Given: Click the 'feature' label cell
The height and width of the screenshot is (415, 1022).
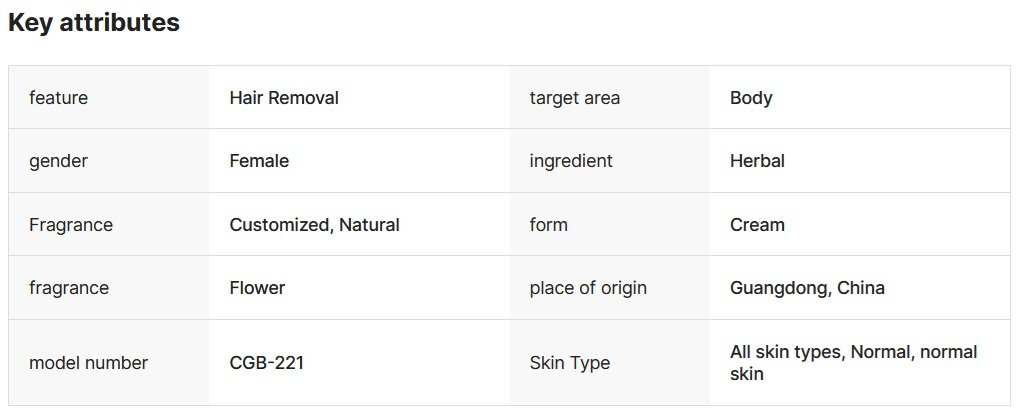Looking at the screenshot, I should click(58, 98).
